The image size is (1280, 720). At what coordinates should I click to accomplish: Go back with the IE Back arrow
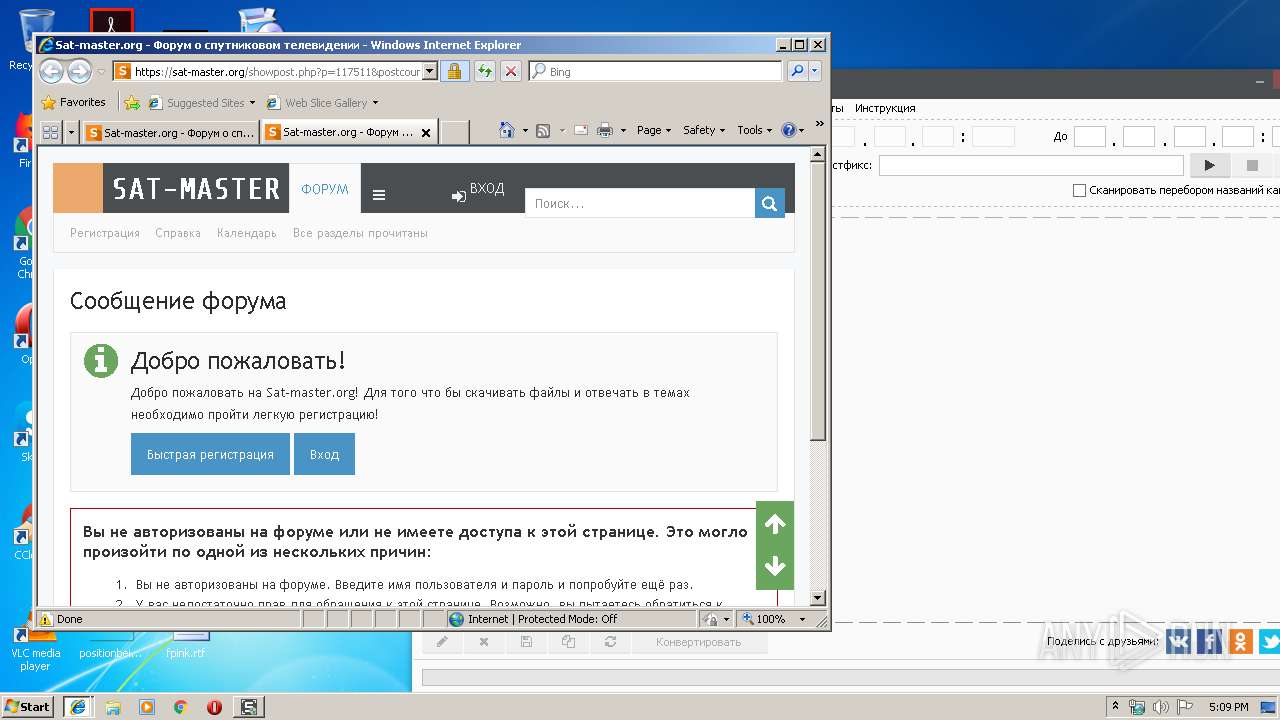51,71
